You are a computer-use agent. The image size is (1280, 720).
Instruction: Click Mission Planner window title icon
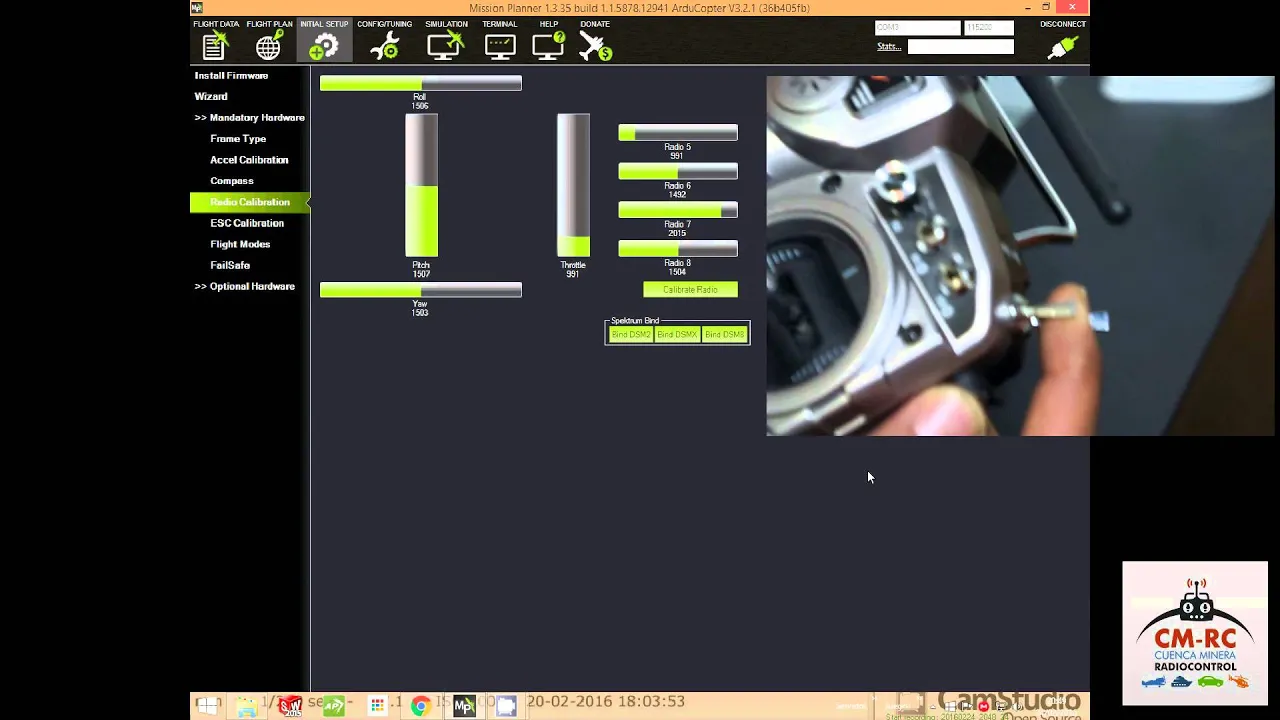click(197, 8)
